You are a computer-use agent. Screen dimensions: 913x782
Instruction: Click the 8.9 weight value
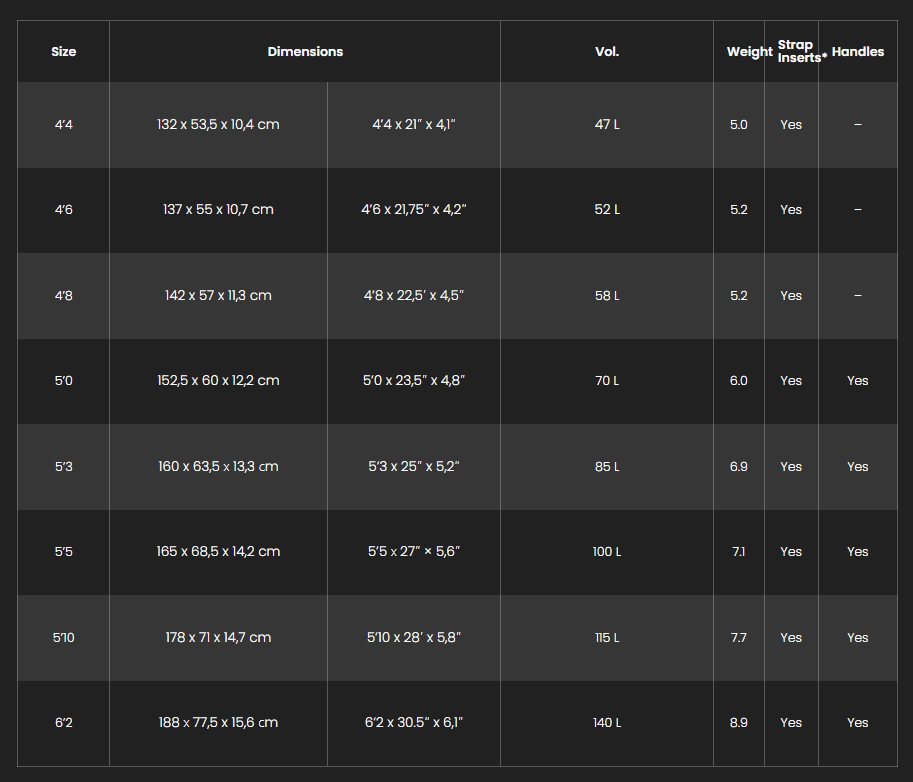point(739,723)
